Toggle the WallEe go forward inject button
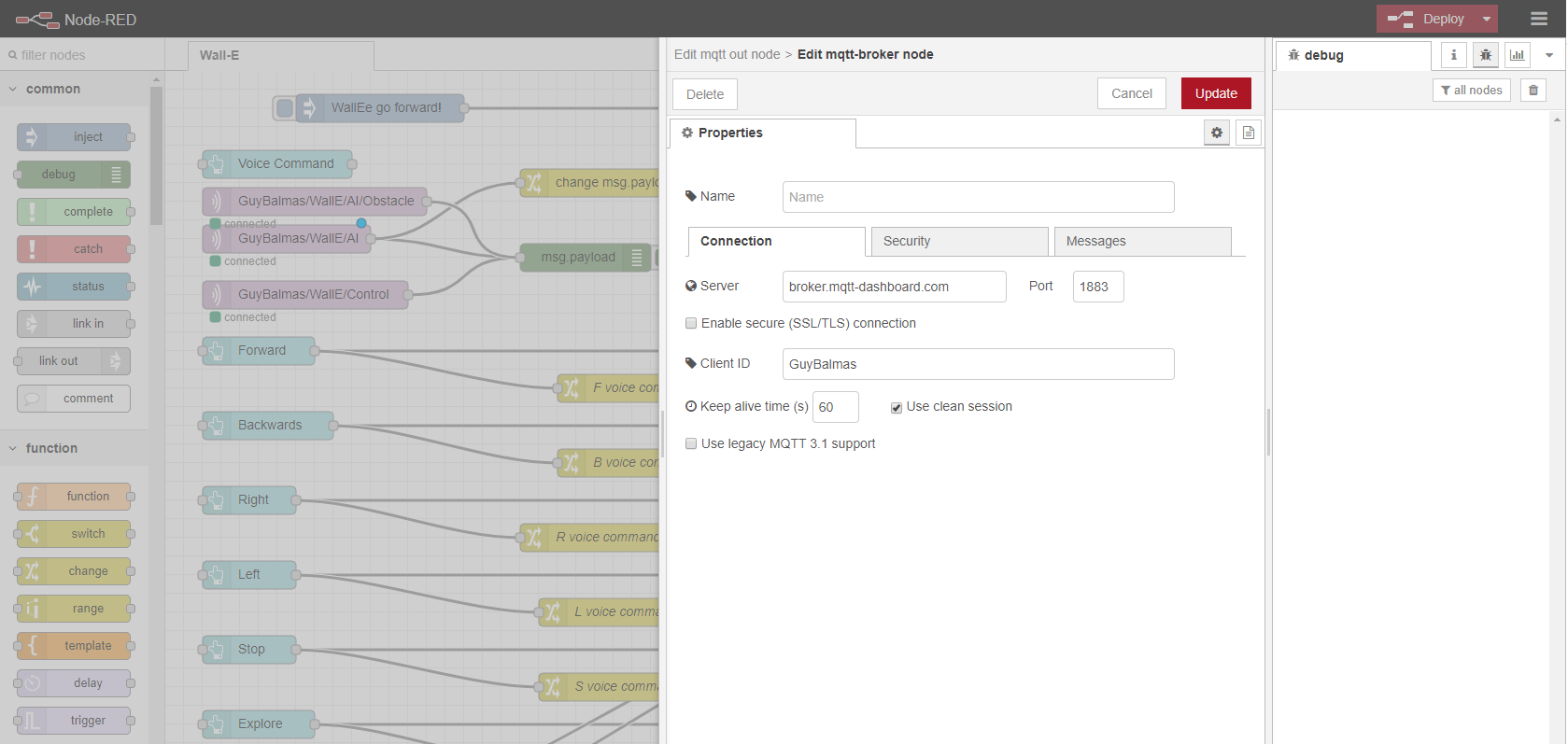The image size is (1568, 744). pyautogui.click(x=285, y=108)
